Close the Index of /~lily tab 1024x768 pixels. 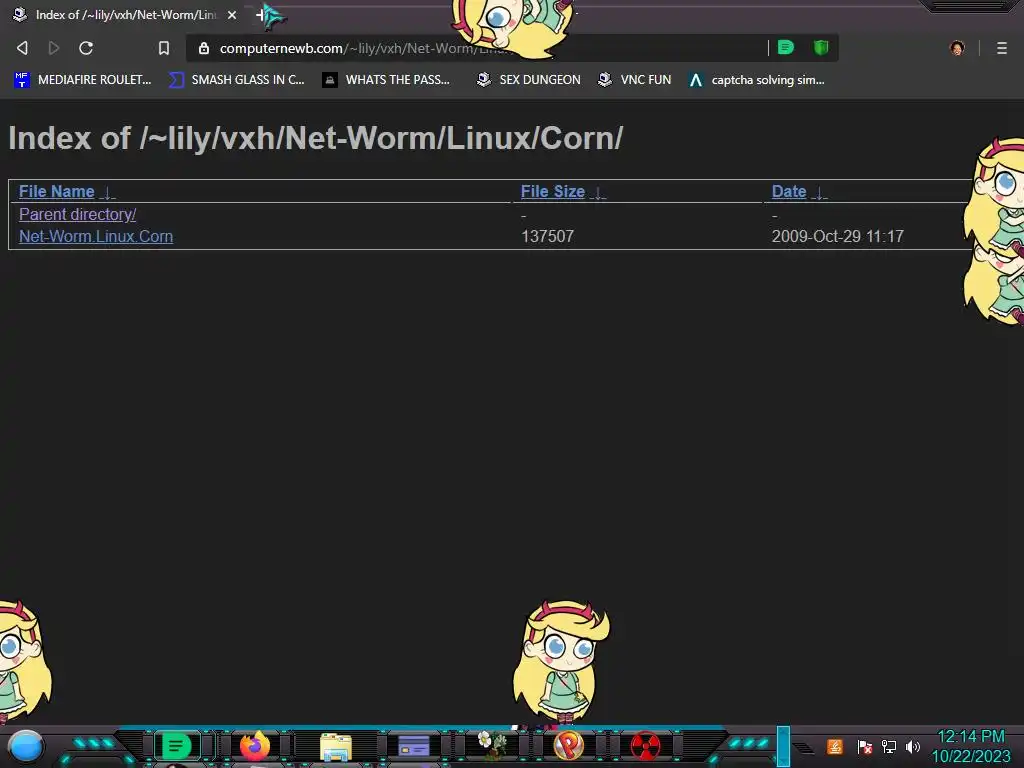(x=232, y=14)
